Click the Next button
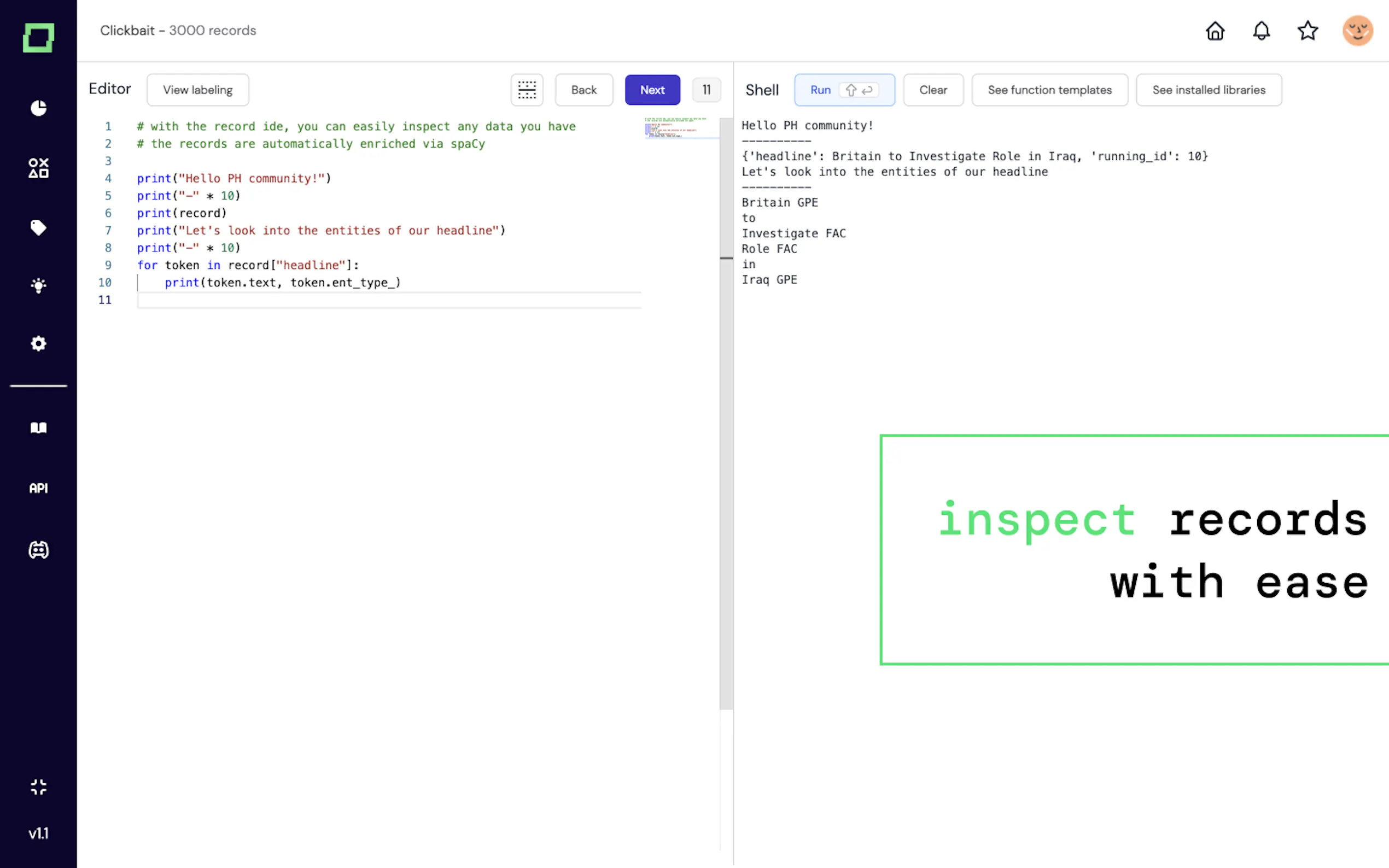 [x=652, y=90]
